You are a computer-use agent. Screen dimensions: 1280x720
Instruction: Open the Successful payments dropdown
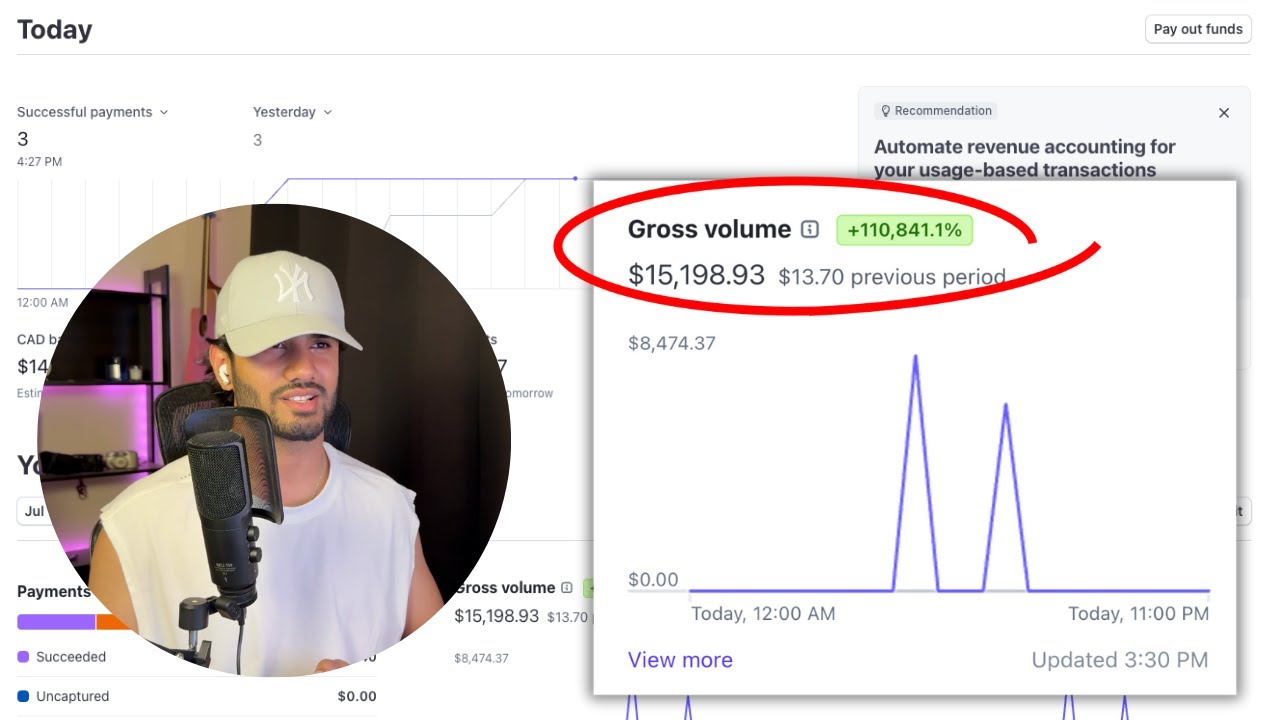tap(93, 112)
